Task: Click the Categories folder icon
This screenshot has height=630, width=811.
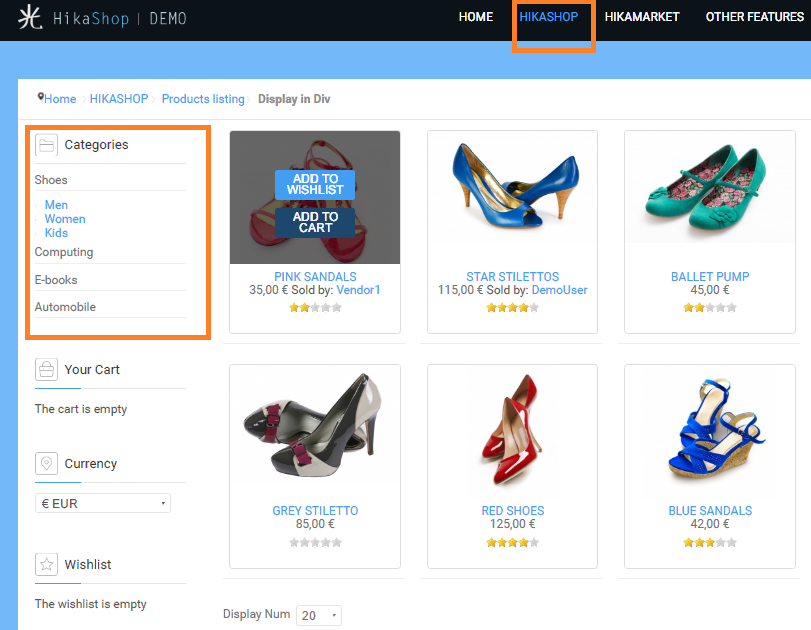Action: [46, 145]
